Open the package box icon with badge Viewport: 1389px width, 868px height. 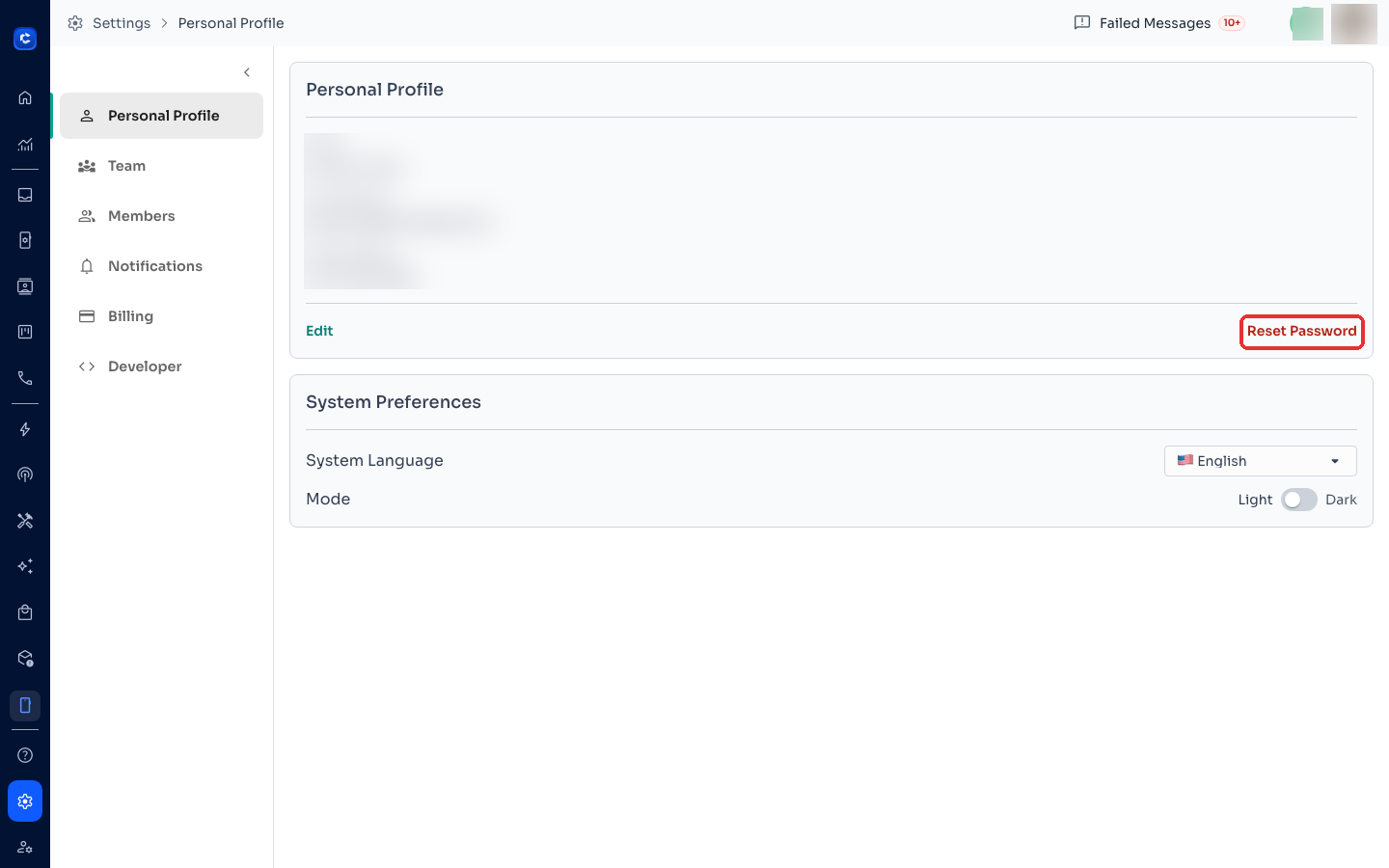(25, 659)
